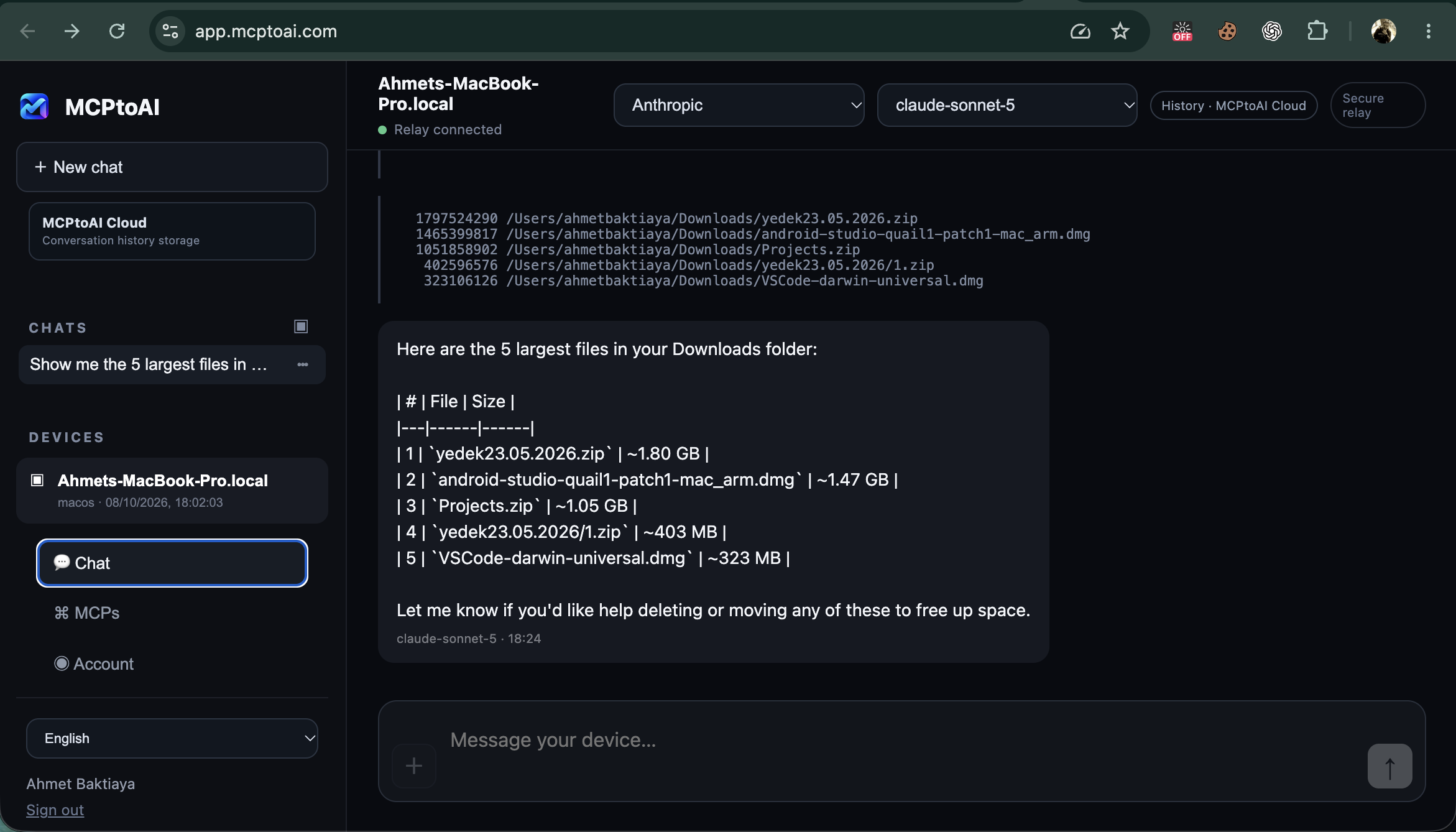Click the Sign out link
Image resolution: width=1456 pixels, height=832 pixels.
55,810
